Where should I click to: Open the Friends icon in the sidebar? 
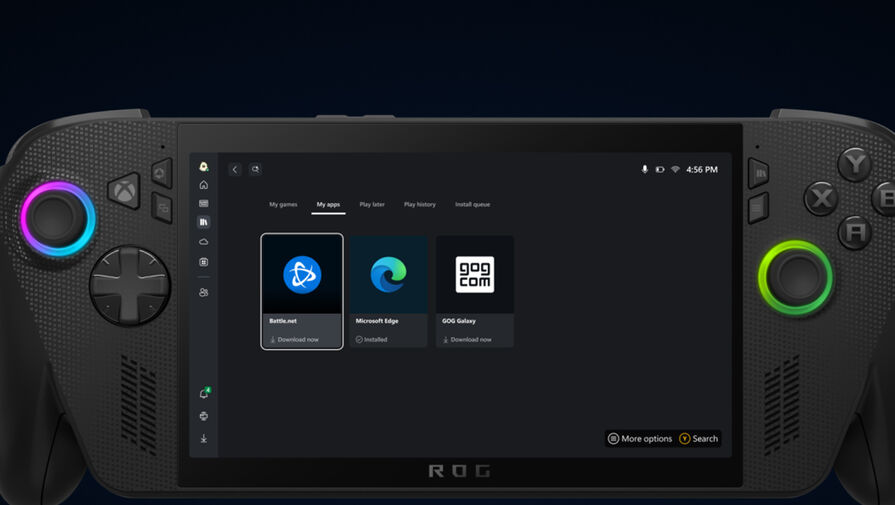pos(204,292)
